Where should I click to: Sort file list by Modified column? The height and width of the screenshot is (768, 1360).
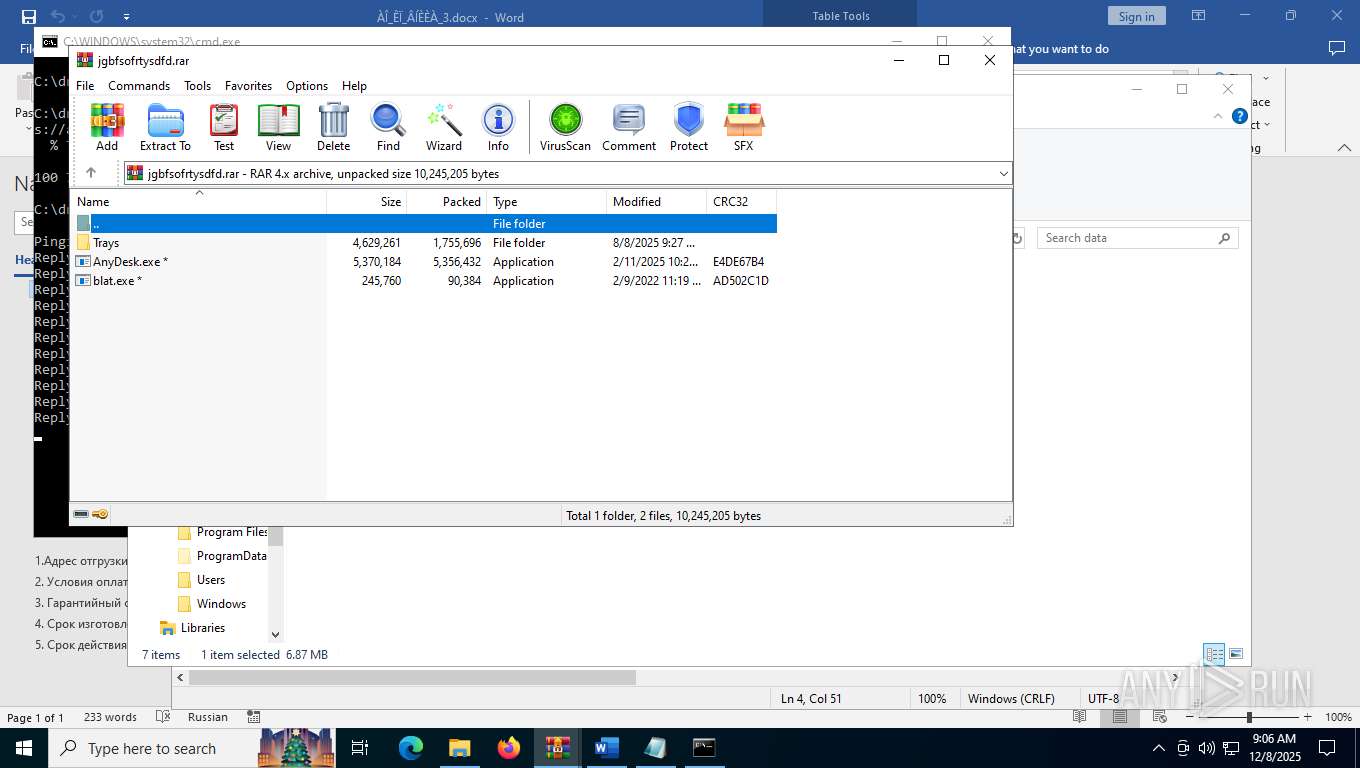[657, 201]
